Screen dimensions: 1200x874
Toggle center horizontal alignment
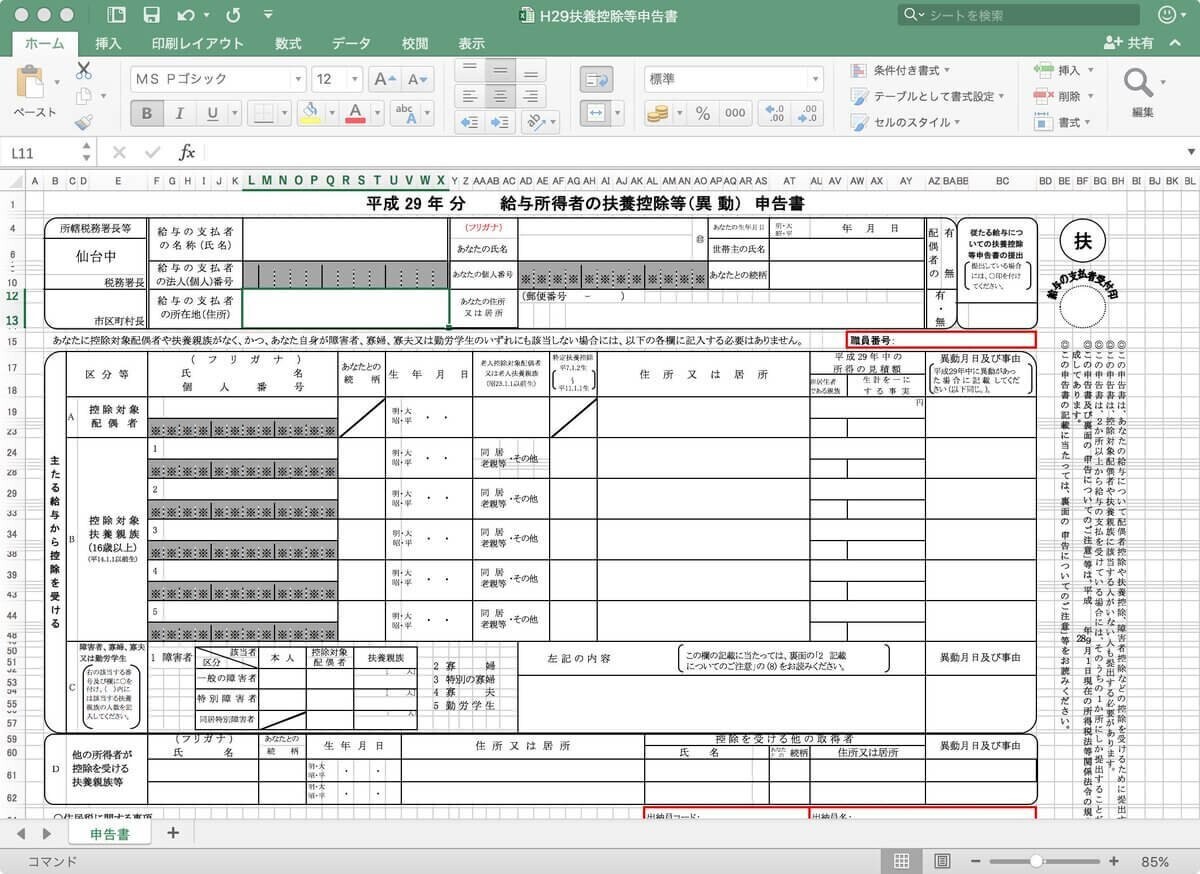501,96
